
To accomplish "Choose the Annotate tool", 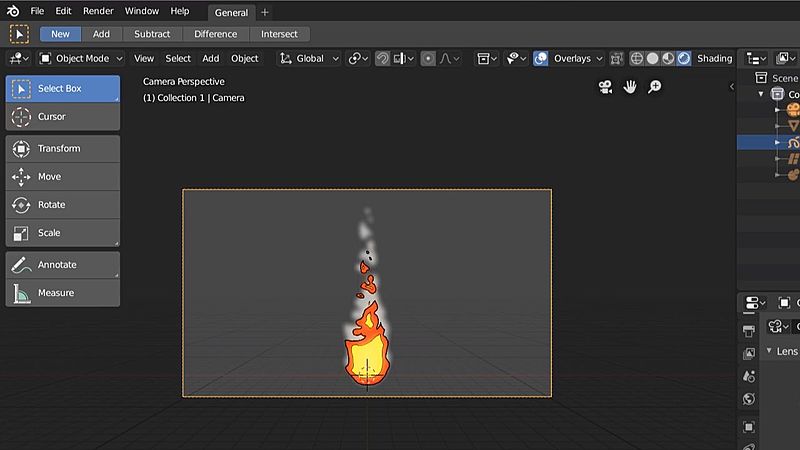I will pyautogui.click(x=63, y=265).
